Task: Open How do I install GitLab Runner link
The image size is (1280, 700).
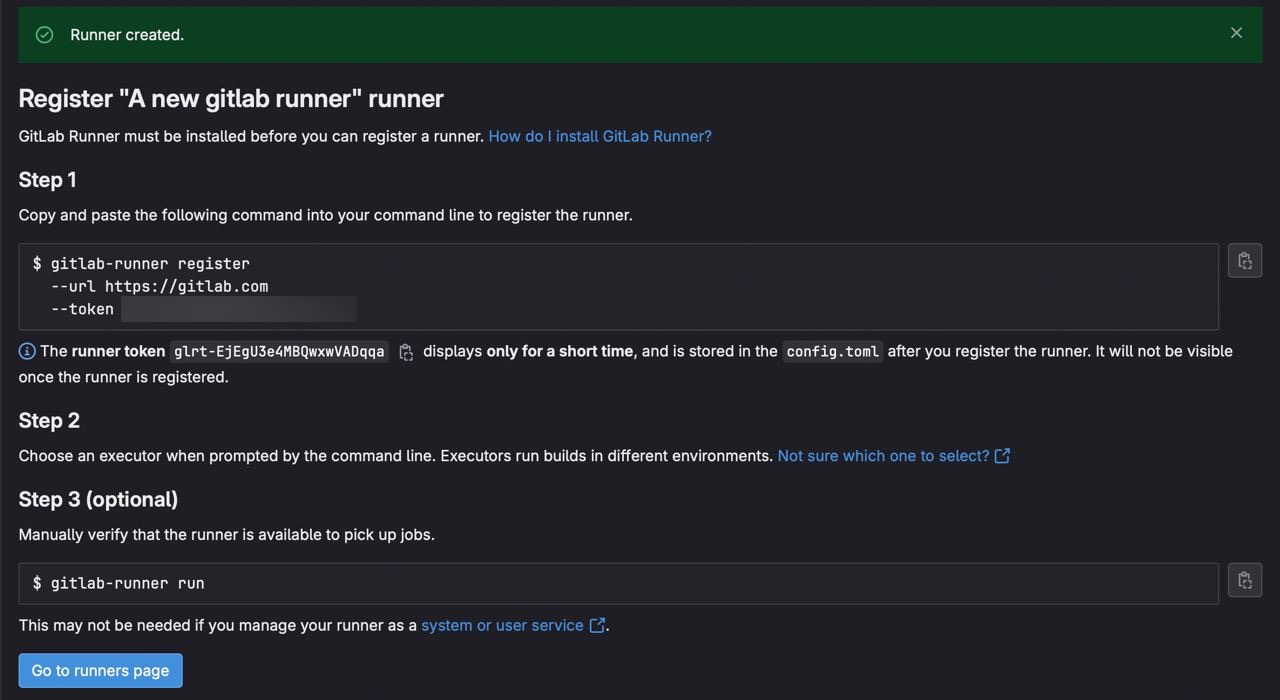Action: click(600, 136)
